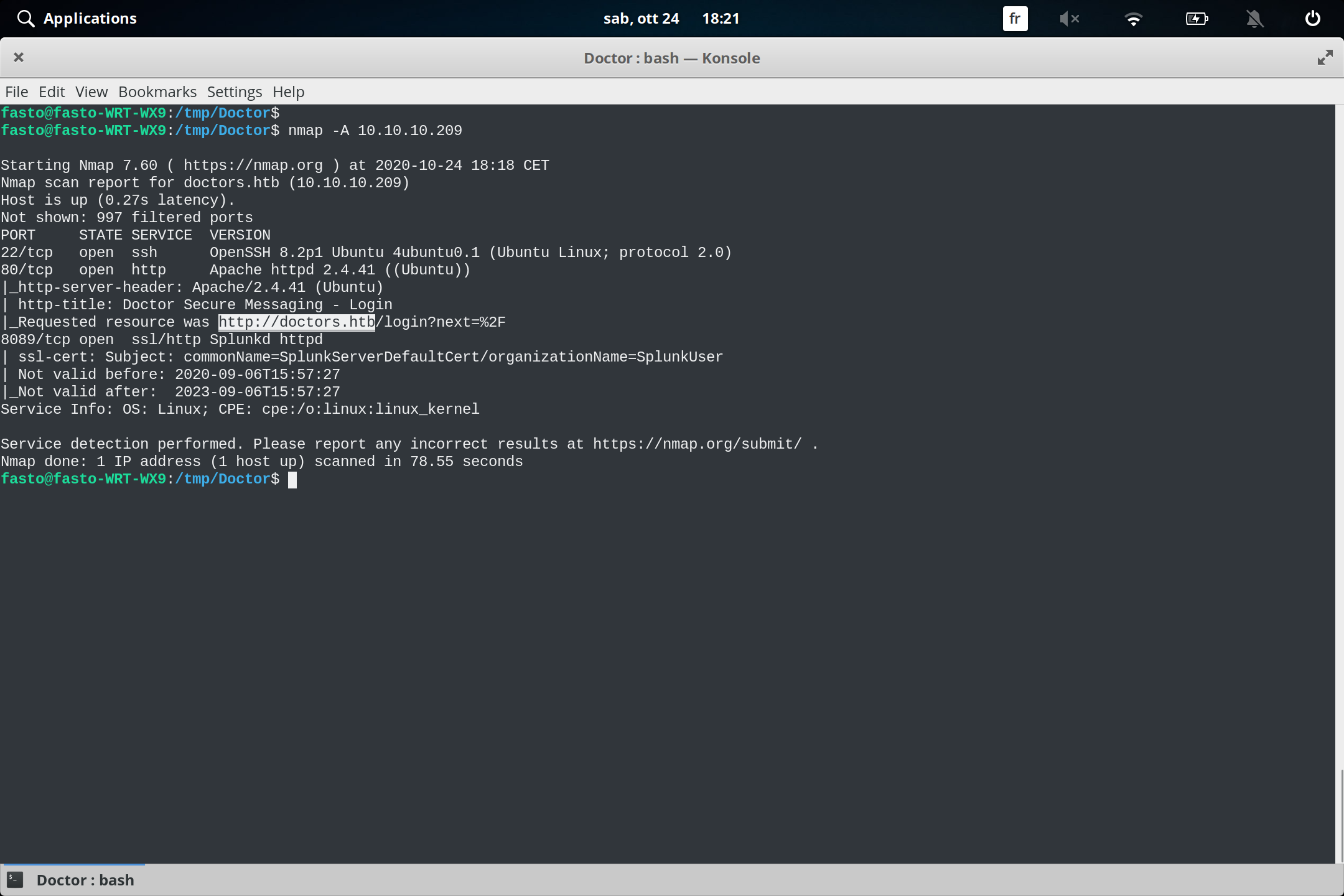Viewport: 1344px width, 896px height.
Task: Unmute audio via the muted speaker icon
Action: point(1070,19)
